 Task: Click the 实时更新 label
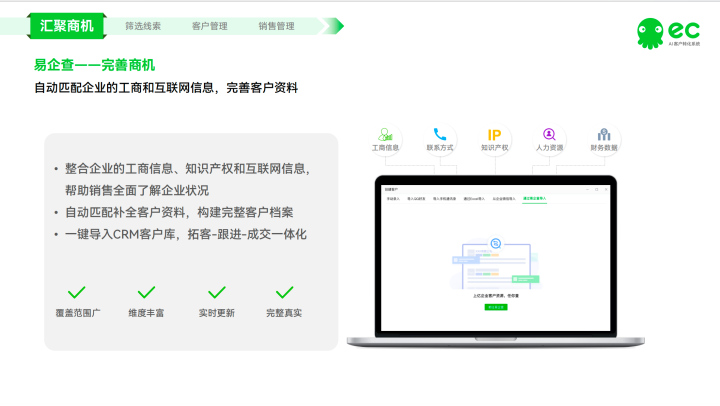coord(217,313)
